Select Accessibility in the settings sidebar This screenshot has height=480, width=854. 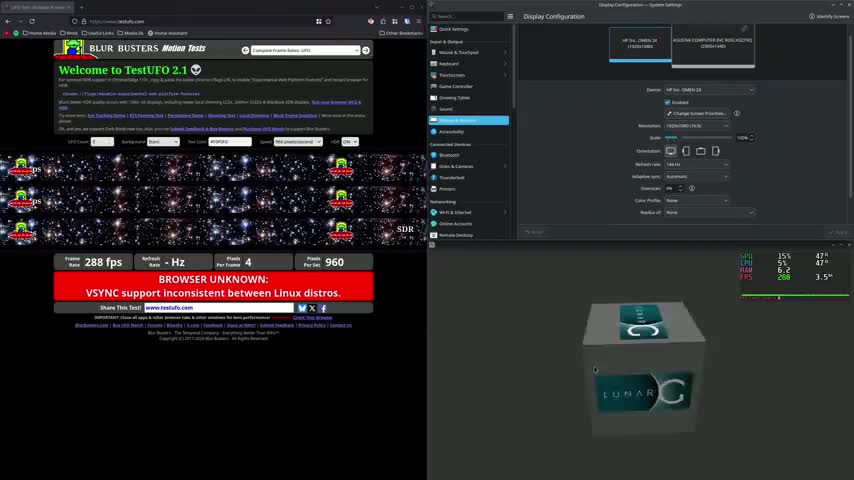coord(451,131)
